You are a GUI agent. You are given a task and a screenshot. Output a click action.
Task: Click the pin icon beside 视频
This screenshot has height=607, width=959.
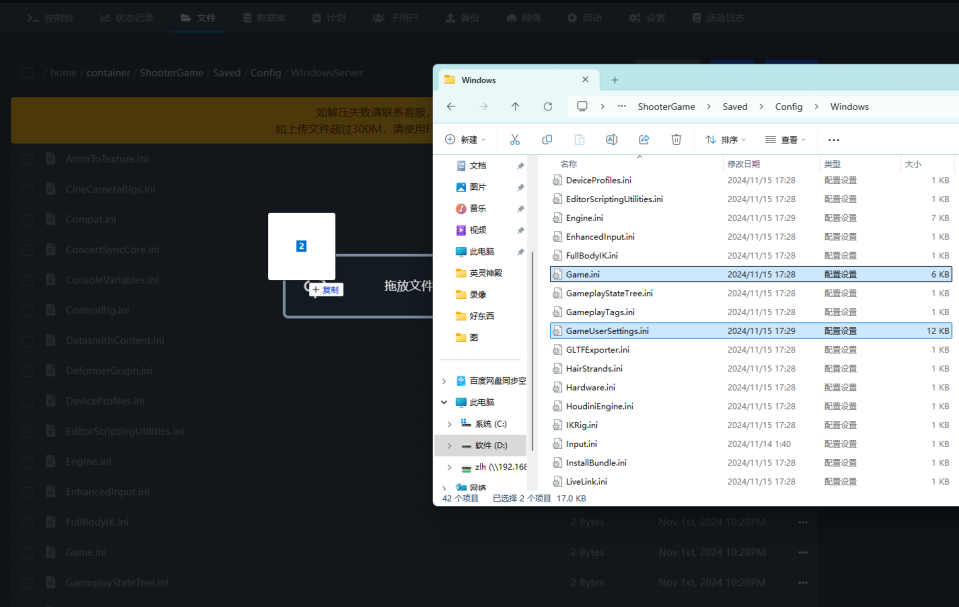[520, 230]
